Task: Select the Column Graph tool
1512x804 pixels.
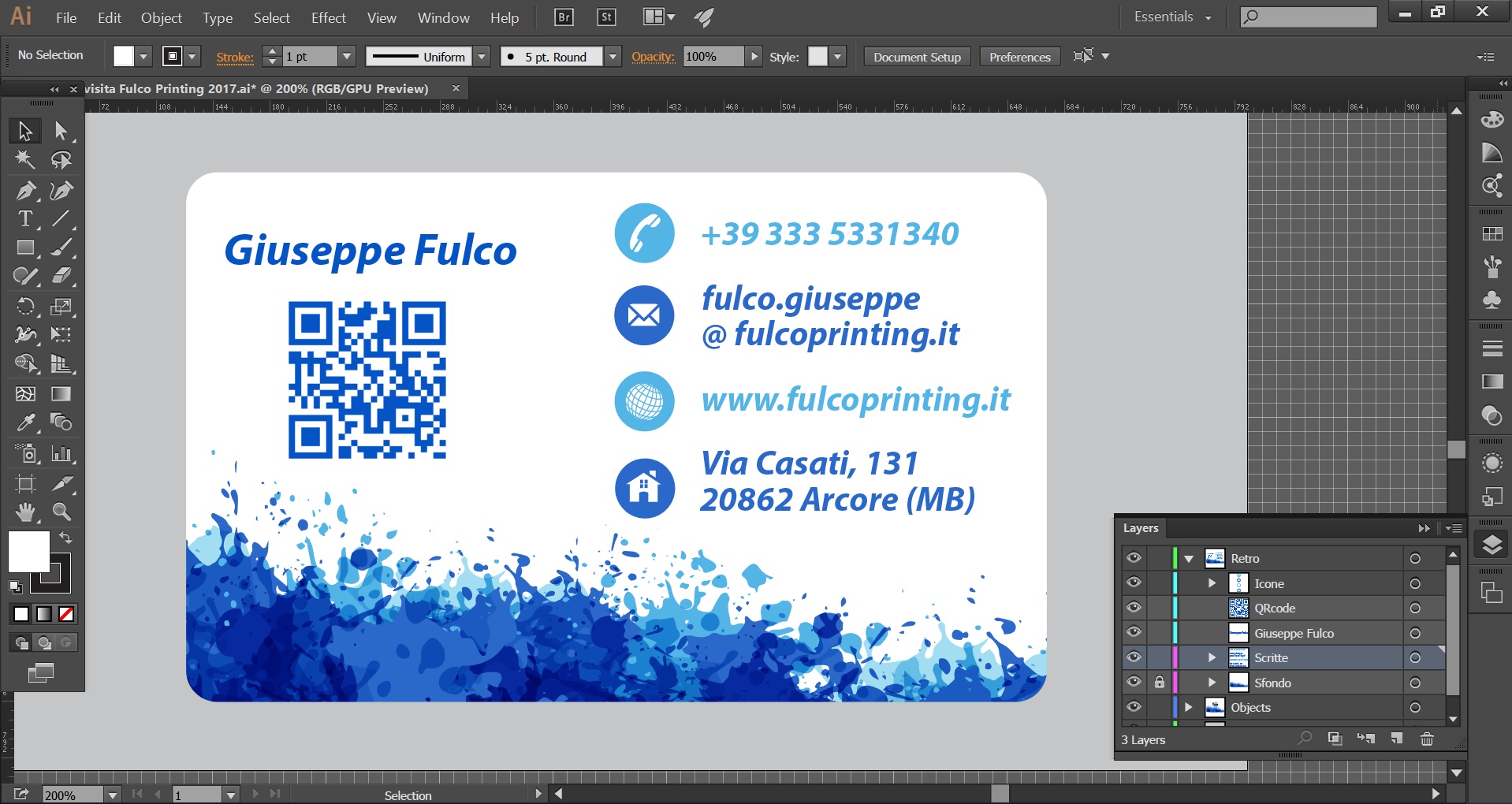Action: pyautogui.click(x=61, y=453)
